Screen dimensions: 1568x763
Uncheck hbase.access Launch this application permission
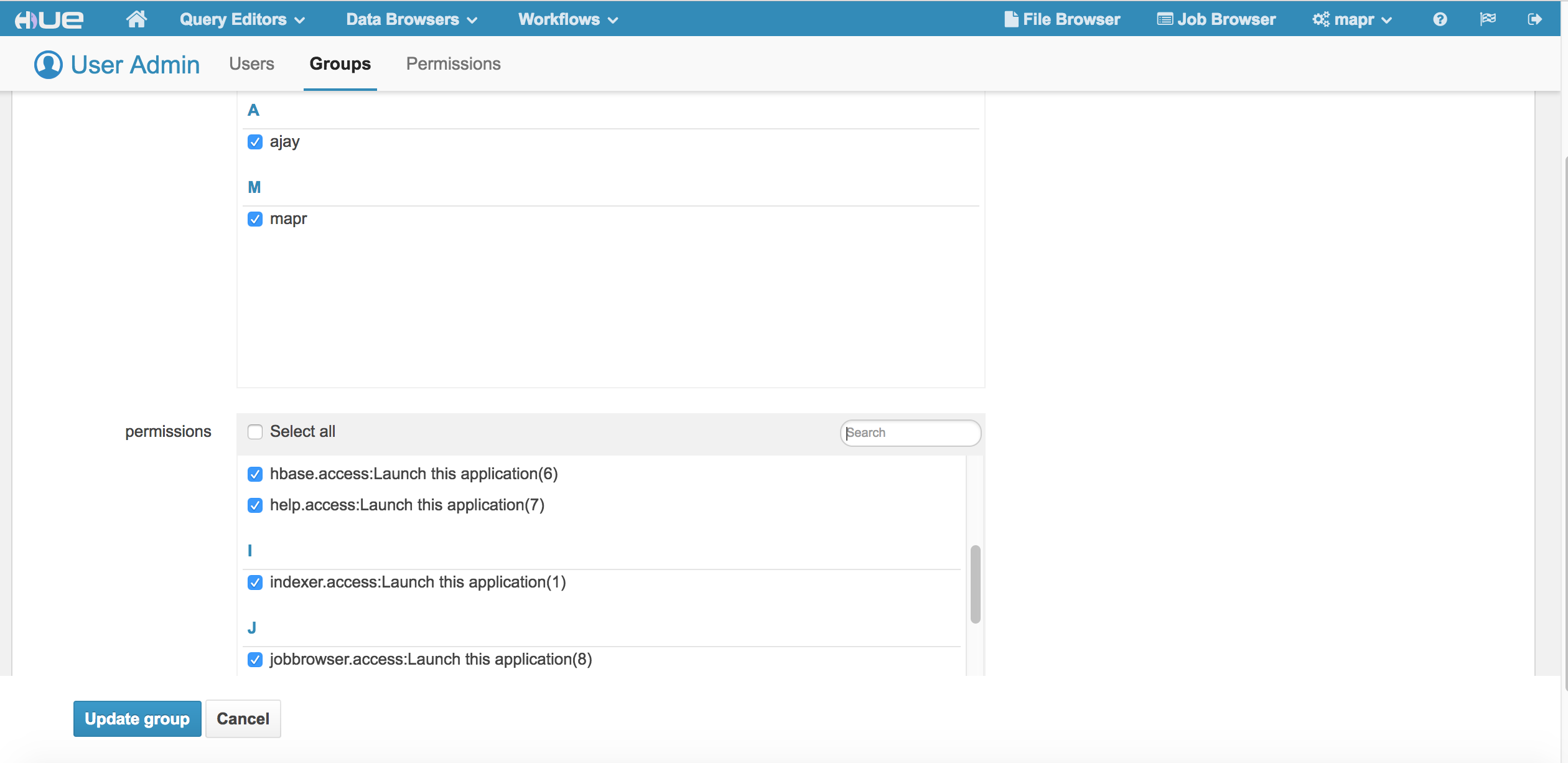(255, 474)
